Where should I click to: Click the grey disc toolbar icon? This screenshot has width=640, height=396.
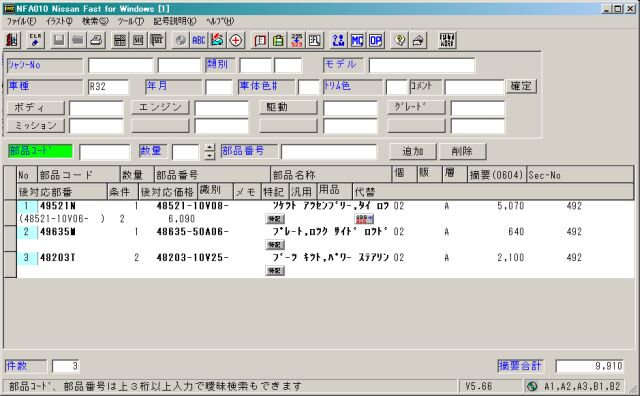(x=180, y=40)
